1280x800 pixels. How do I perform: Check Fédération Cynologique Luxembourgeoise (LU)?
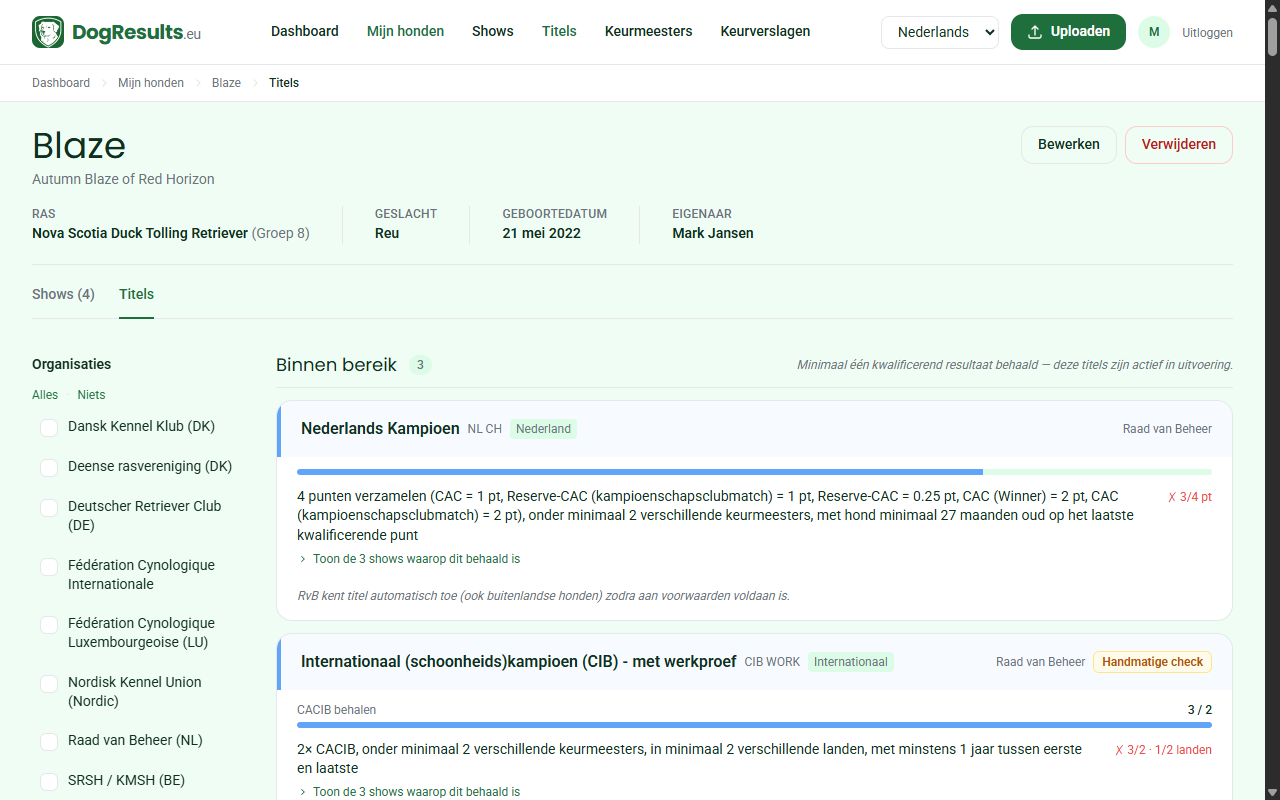coord(48,624)
